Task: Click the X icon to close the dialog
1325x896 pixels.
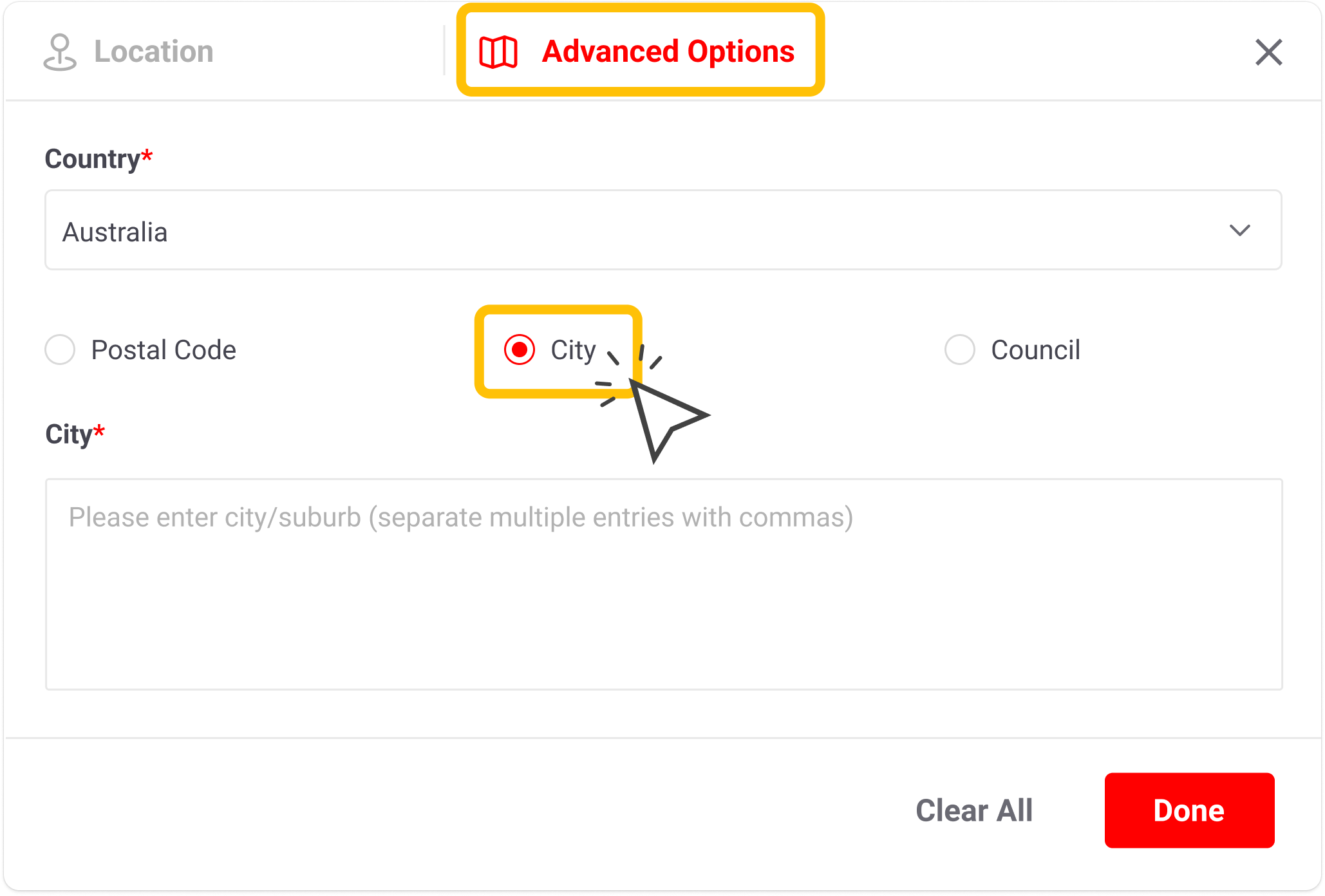Action: coord(1268,52)
